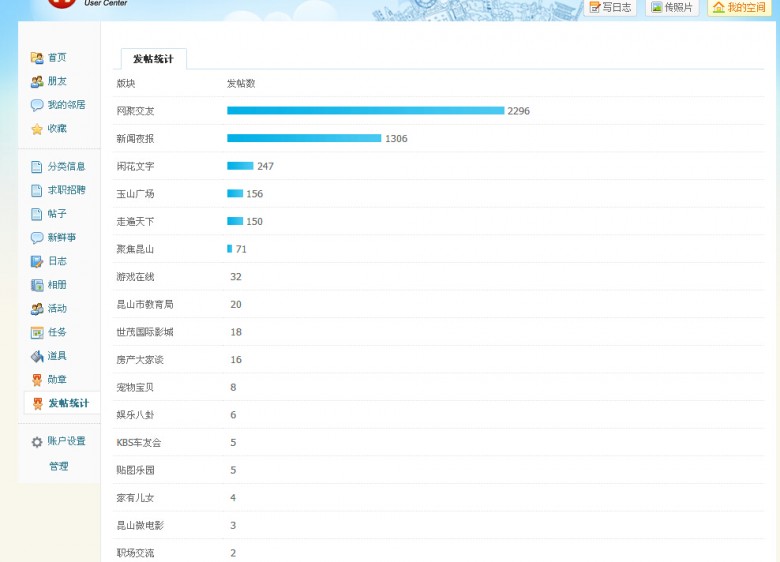The image size is (780, 562).
Task: Click the 网聚交友 bar showing 2296
Action: tap(366, 110)
